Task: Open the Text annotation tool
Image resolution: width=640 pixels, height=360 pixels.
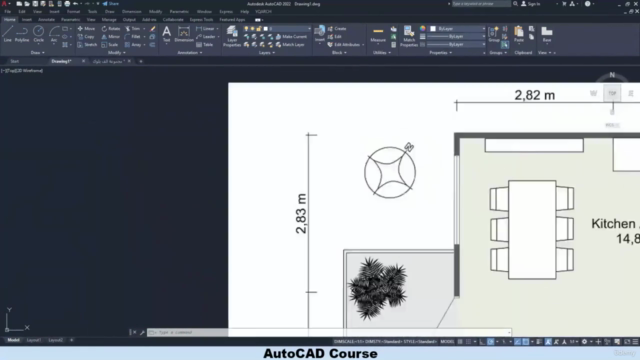Action: [167, 34]
